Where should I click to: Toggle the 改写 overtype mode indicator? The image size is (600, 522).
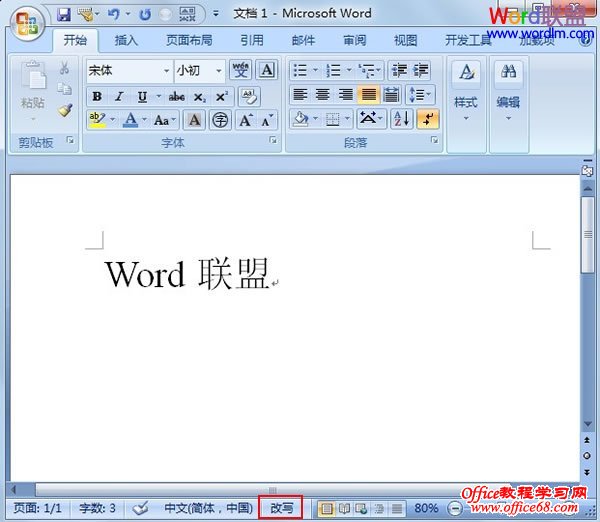(281, 508)
